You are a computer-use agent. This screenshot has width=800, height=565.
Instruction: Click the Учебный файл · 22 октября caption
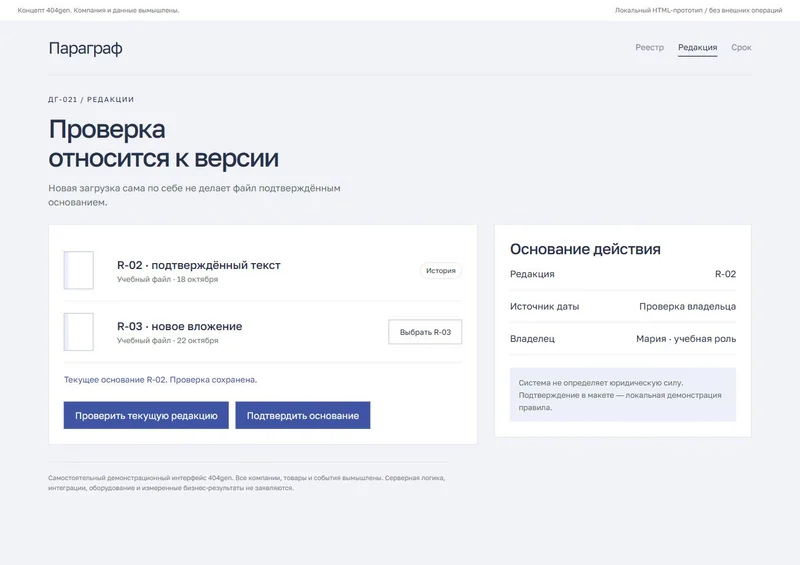[167, 340]
